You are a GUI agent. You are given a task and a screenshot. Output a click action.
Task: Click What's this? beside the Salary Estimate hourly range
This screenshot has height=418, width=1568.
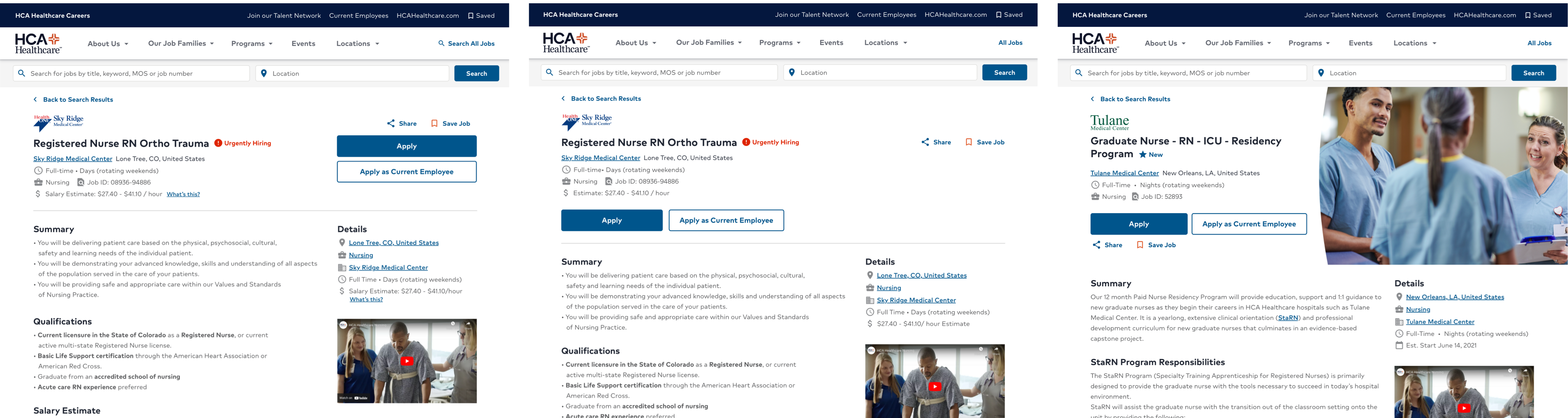click(x=183, y=194)
